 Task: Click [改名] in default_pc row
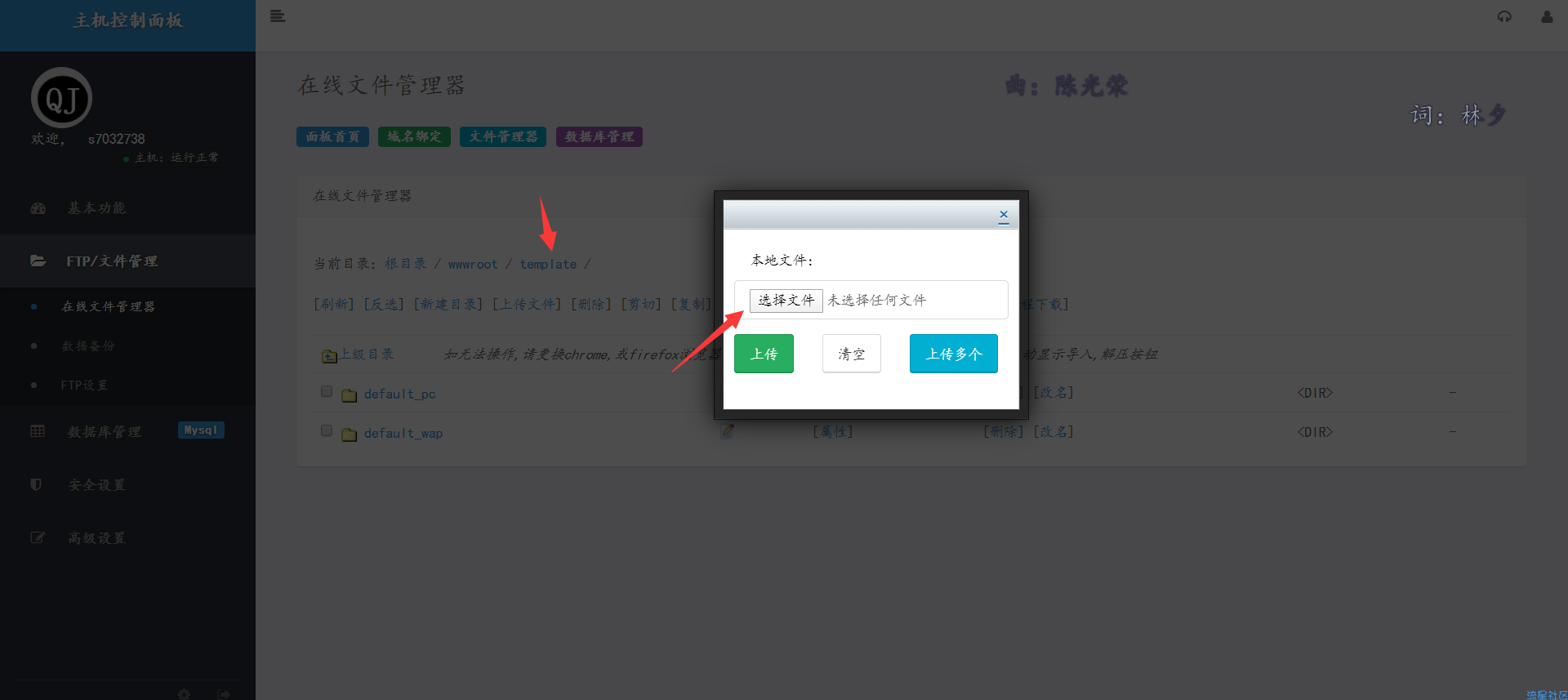pyautogui.click(x=1053, y=392)
